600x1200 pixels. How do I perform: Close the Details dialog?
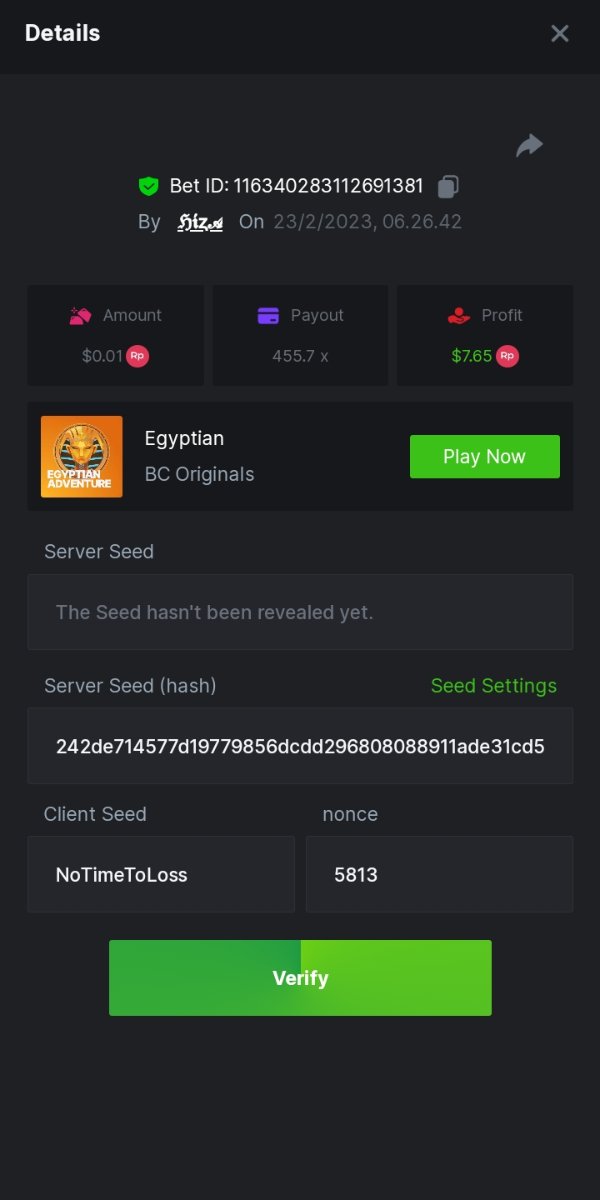560,34
